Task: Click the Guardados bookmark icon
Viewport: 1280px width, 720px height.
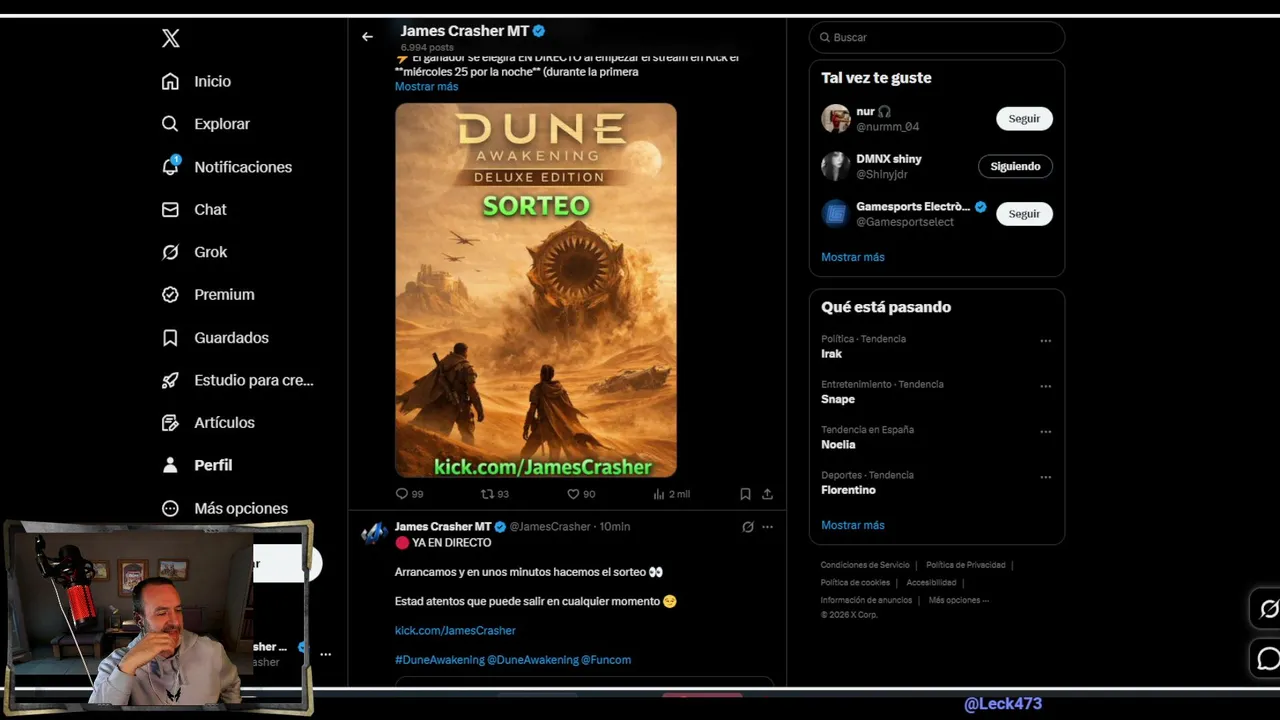Action: (170, 338)
